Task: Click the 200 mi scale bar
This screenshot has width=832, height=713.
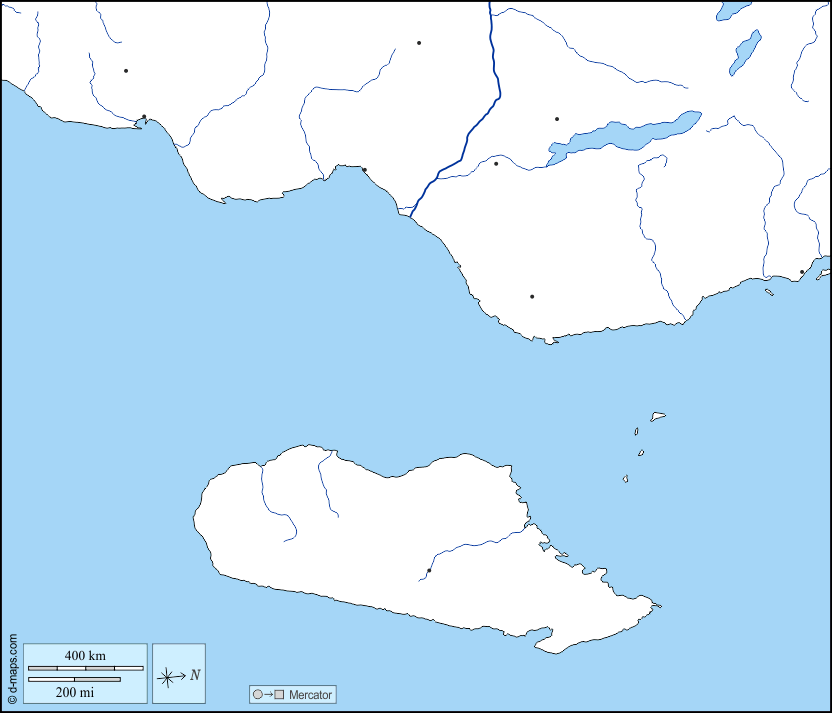Action: [74, 680]
